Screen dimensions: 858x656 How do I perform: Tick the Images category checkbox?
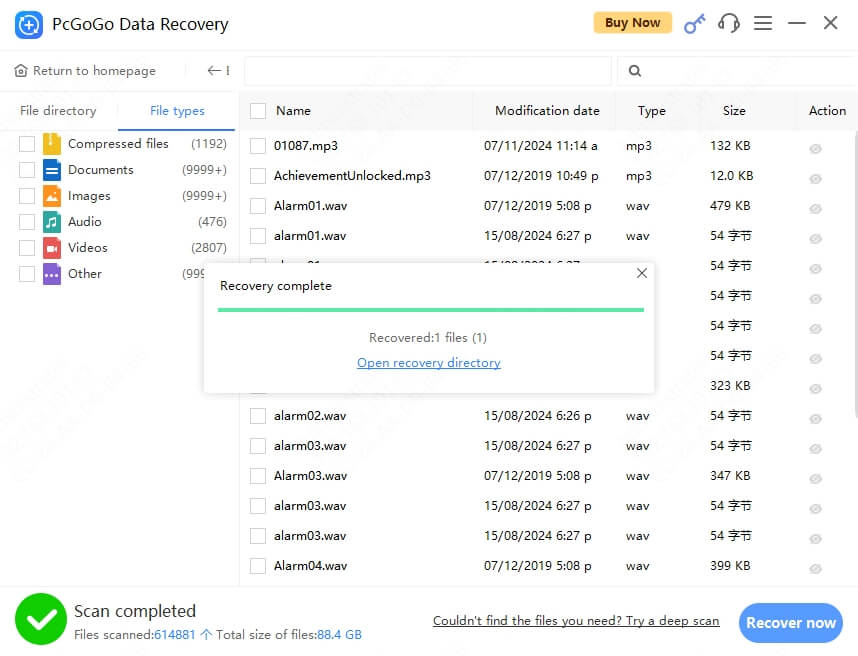(x=27, y=196)
